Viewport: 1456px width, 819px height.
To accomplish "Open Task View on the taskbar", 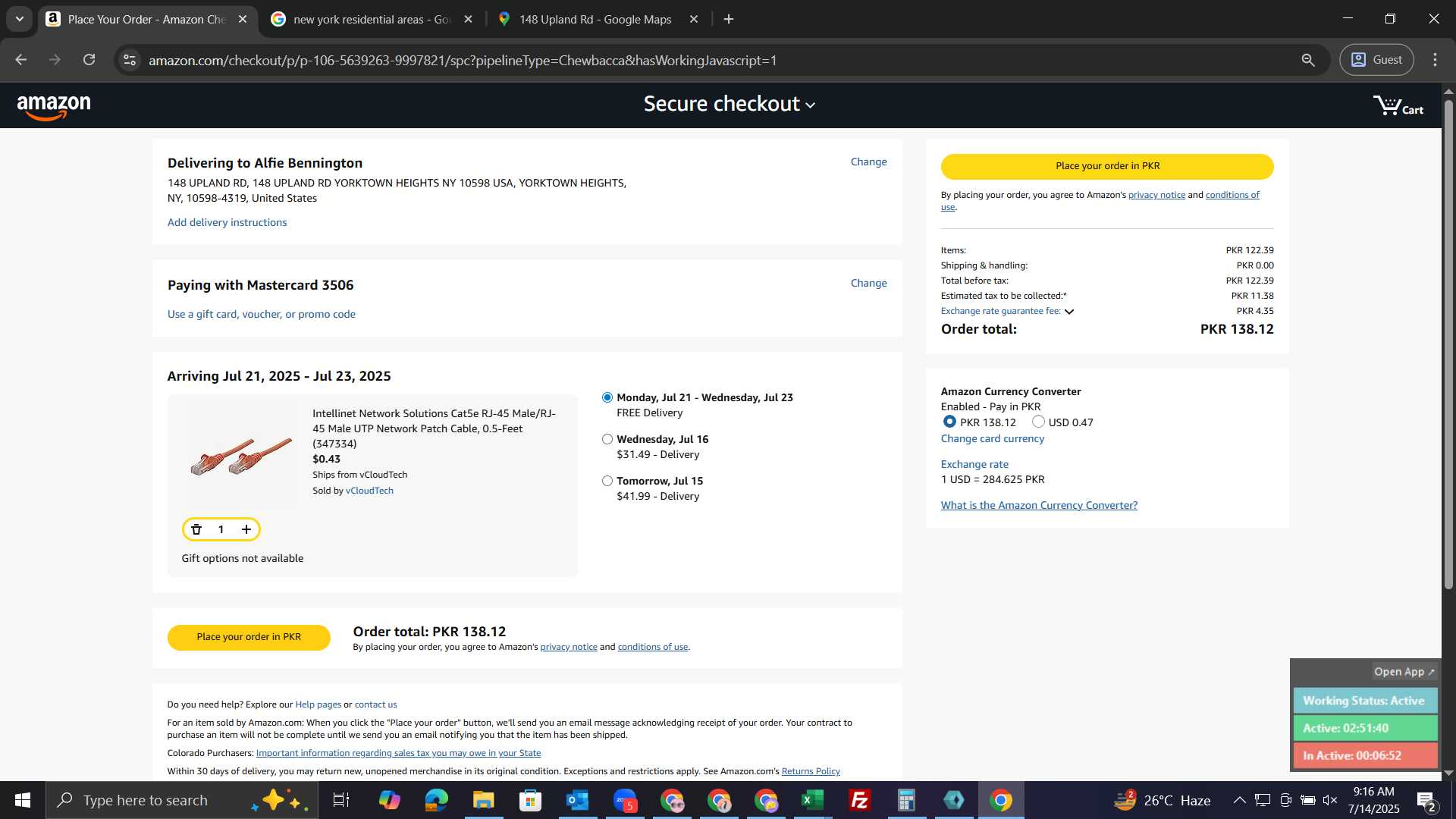I will [341, 800].
